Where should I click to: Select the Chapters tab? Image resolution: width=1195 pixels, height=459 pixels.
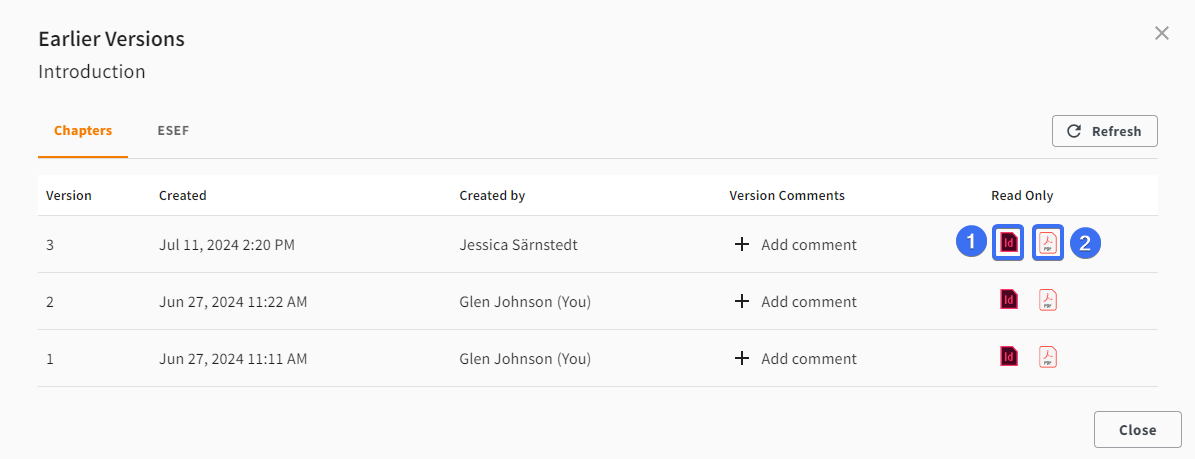(x=83, y=130)
